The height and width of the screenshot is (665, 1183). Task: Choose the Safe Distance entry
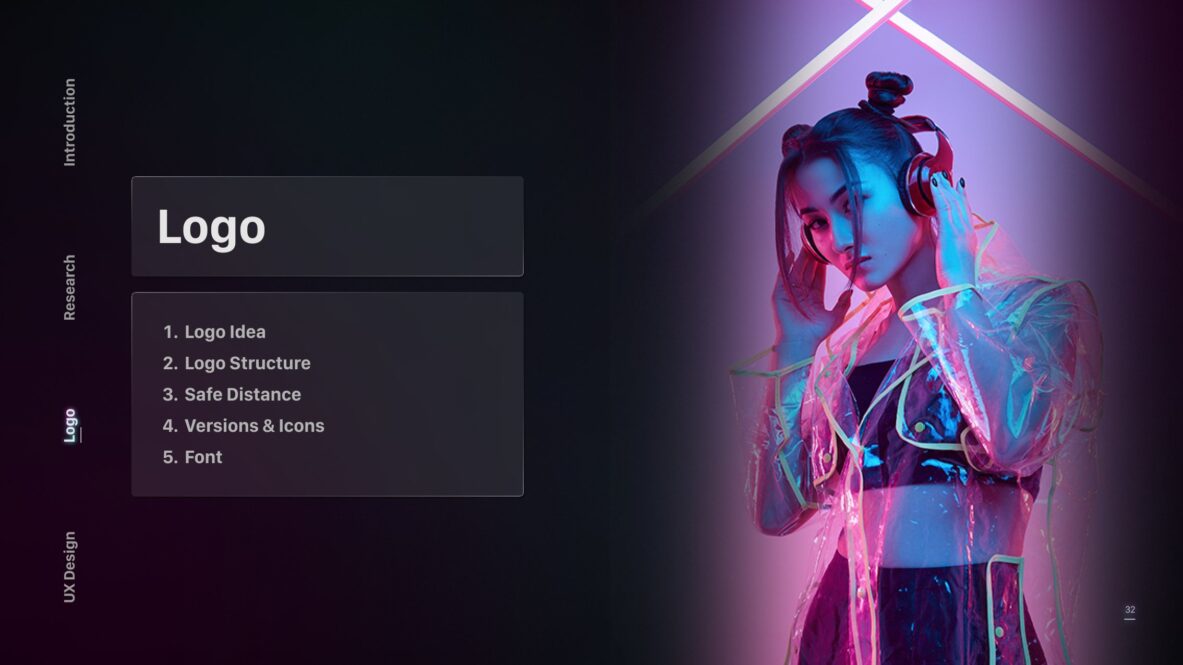[242, 395]
